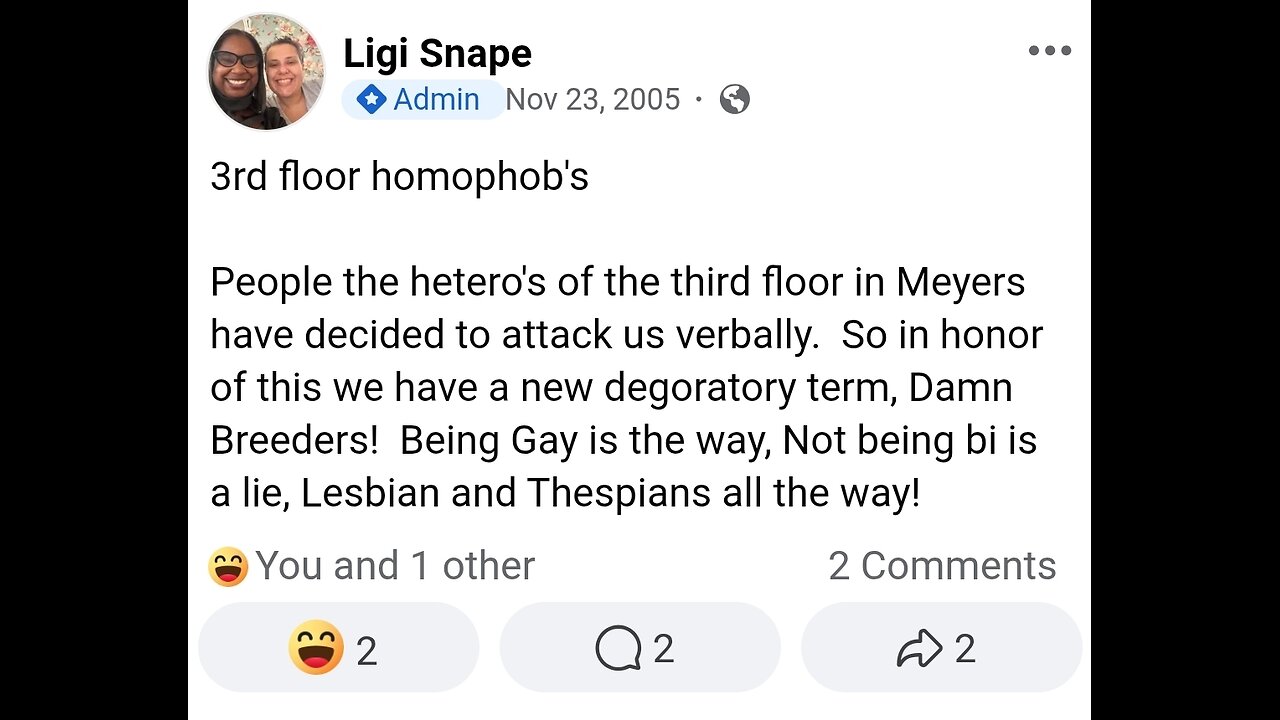This screenshot has height=720, width=1280.
Task: Click the Nov 23, 2005 timestamp
Action: click(592, 99)
